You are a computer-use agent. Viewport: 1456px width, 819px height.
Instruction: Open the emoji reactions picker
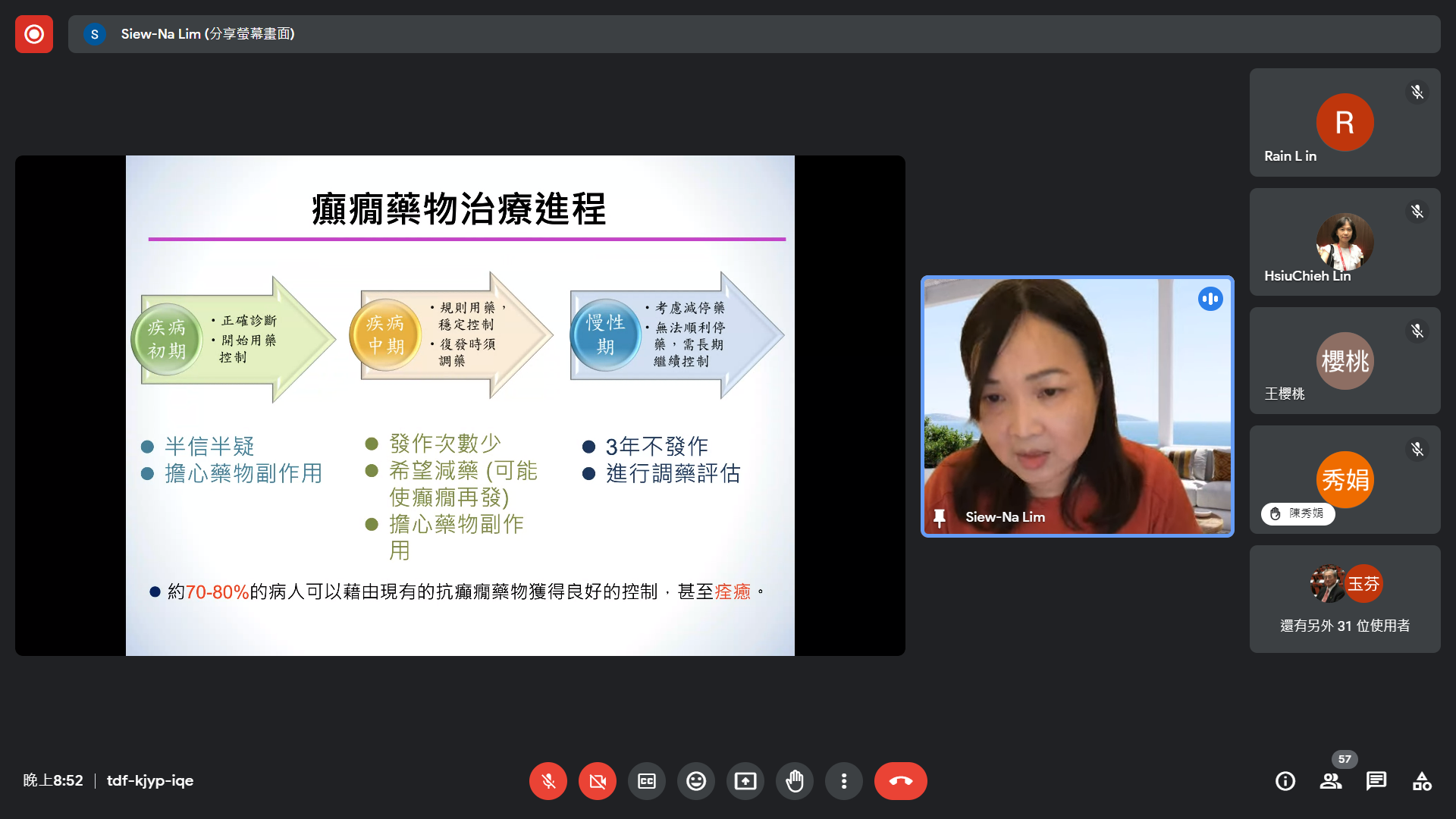[x=696, y=781]
